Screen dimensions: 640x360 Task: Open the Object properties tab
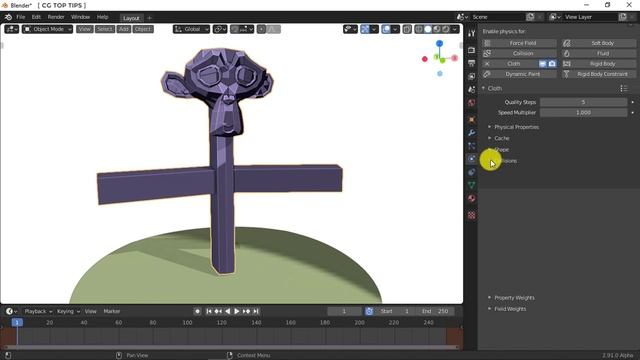tap(471, 120)
